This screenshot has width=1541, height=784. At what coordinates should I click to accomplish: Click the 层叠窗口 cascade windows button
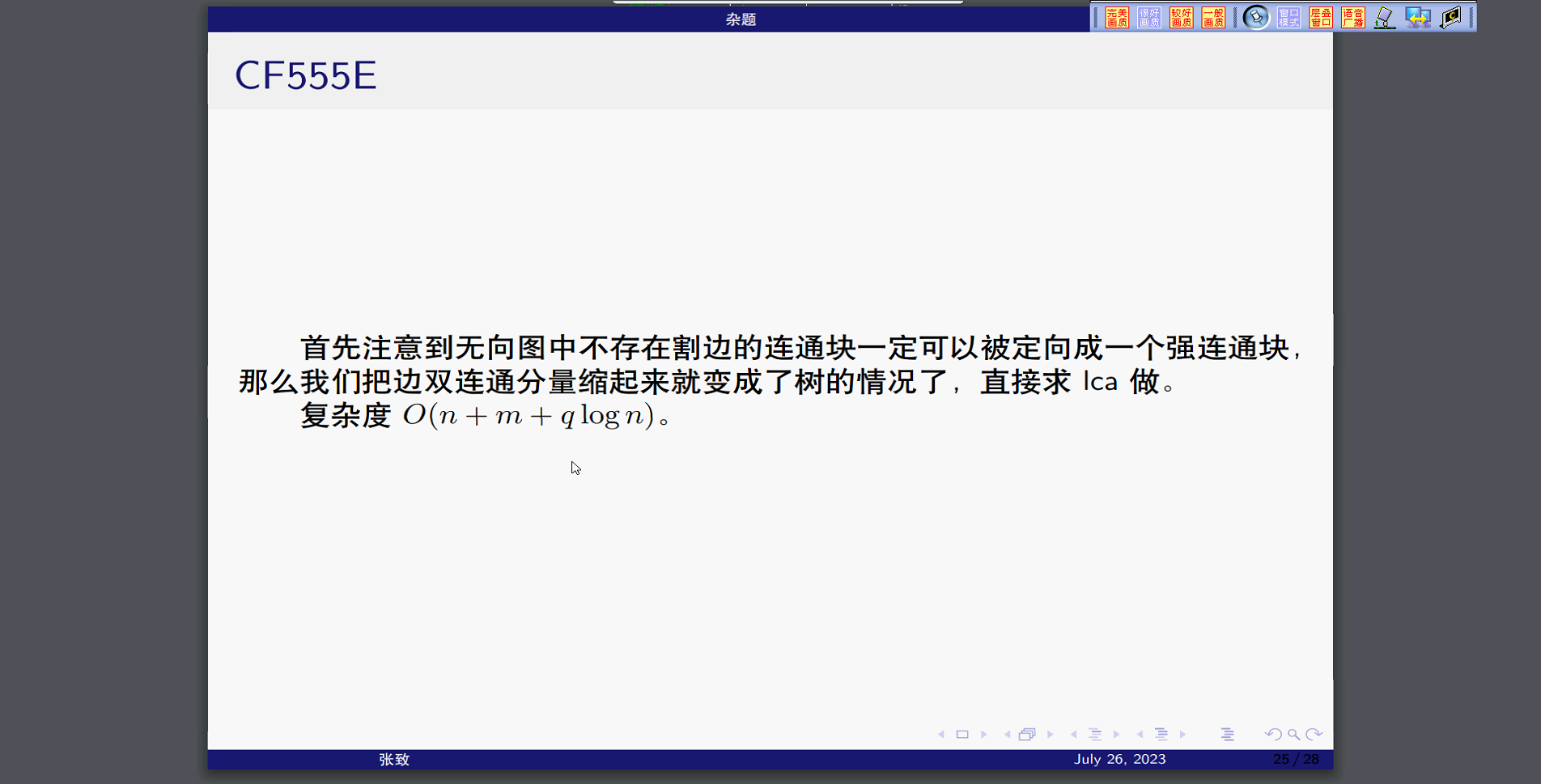1321,17
